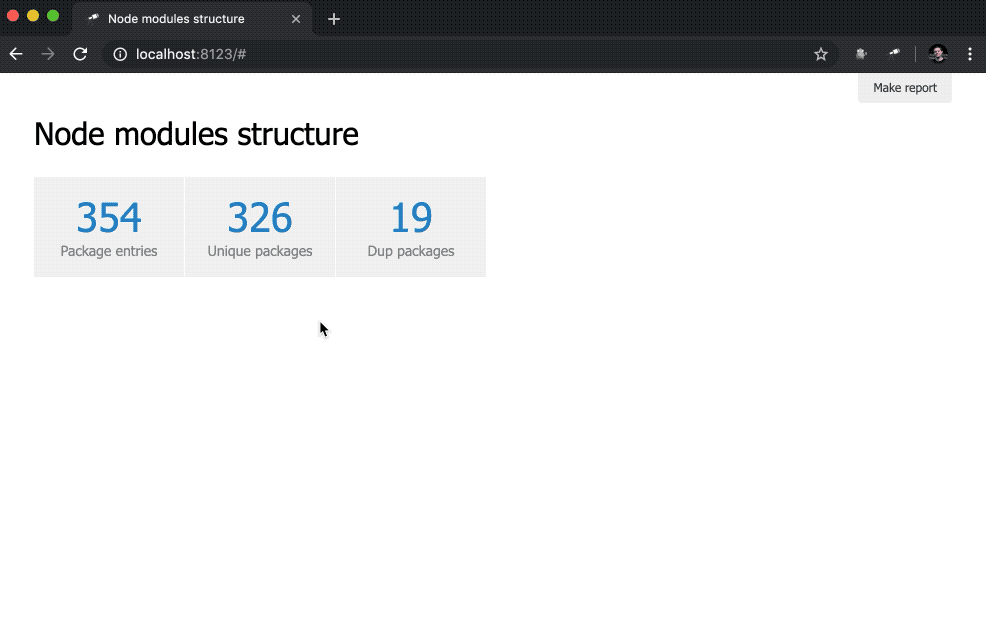Open site information icon beside localhost
This screenshot has width=986, height=630.
pos(120,54)
